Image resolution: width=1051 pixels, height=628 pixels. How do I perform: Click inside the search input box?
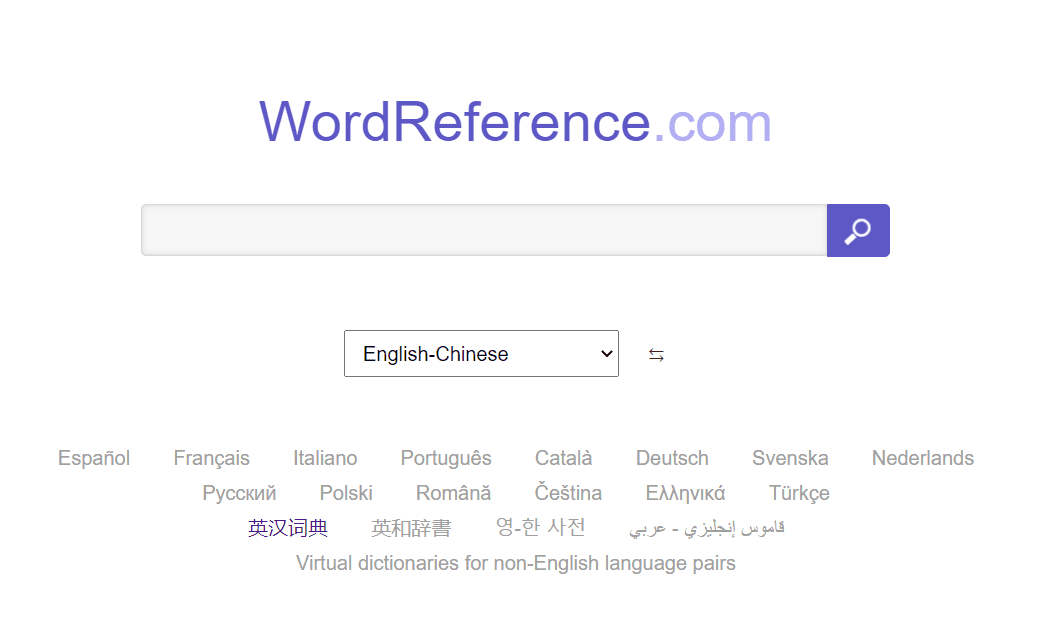click(480, 230)
